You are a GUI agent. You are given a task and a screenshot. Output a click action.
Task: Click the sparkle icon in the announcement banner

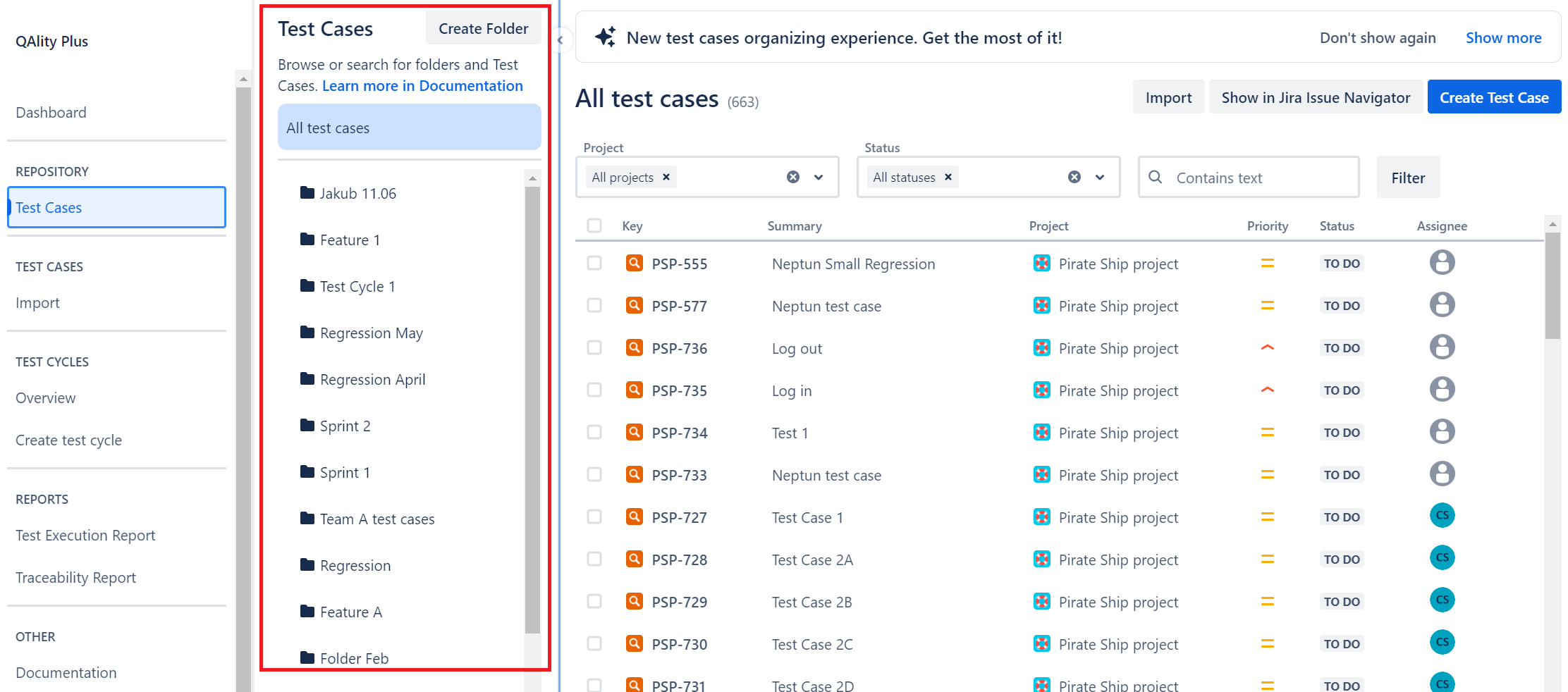click(605, 37)
